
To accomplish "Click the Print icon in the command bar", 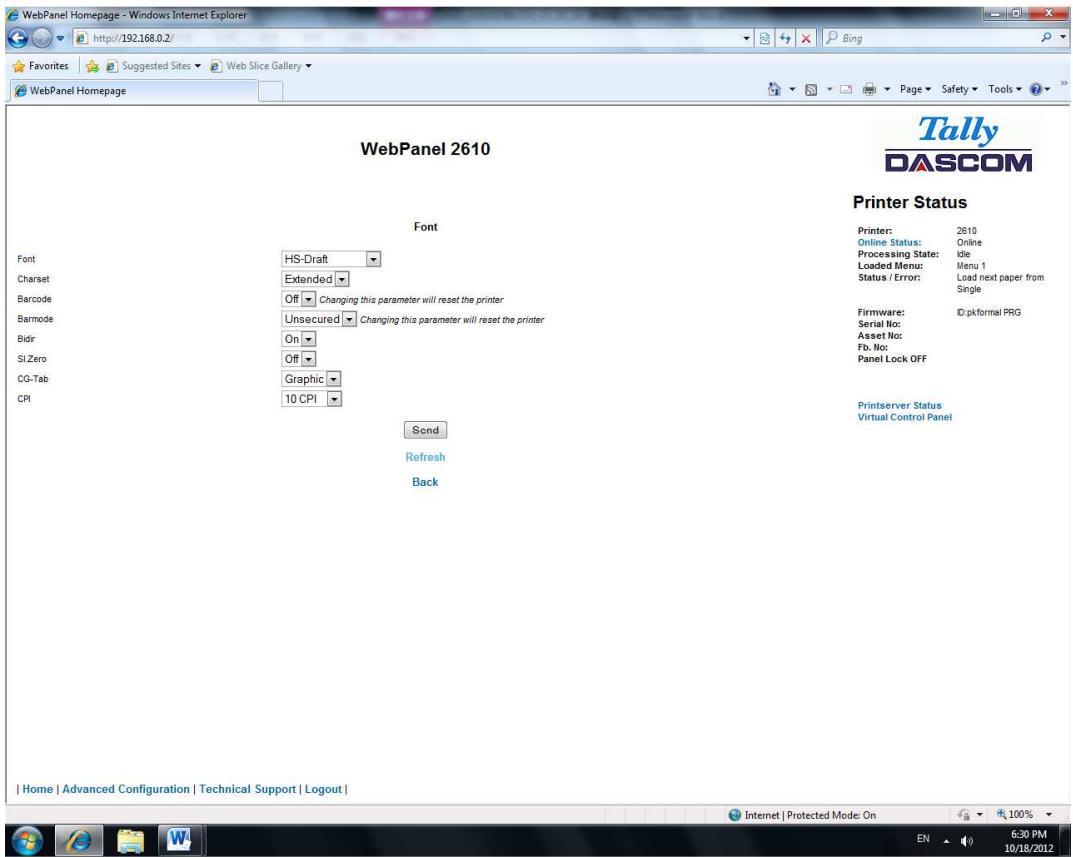I will [x=868, y=88].
